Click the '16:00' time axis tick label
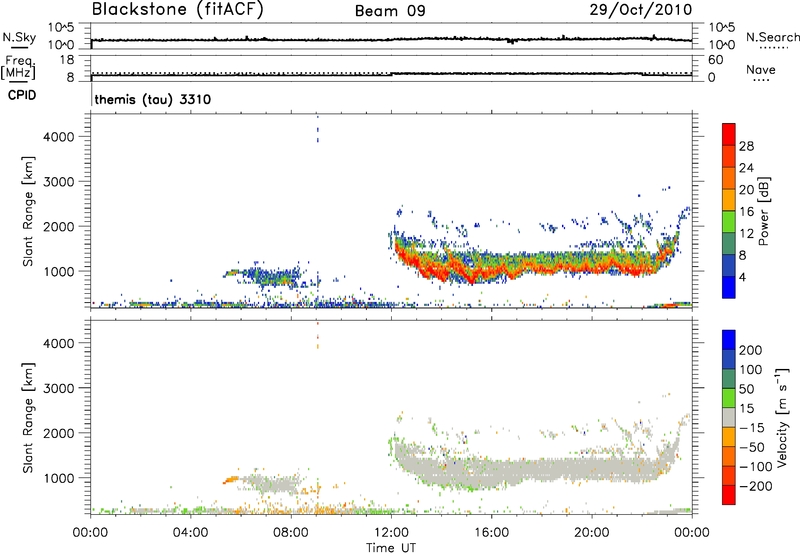The image size is (800, 554). 491,533
